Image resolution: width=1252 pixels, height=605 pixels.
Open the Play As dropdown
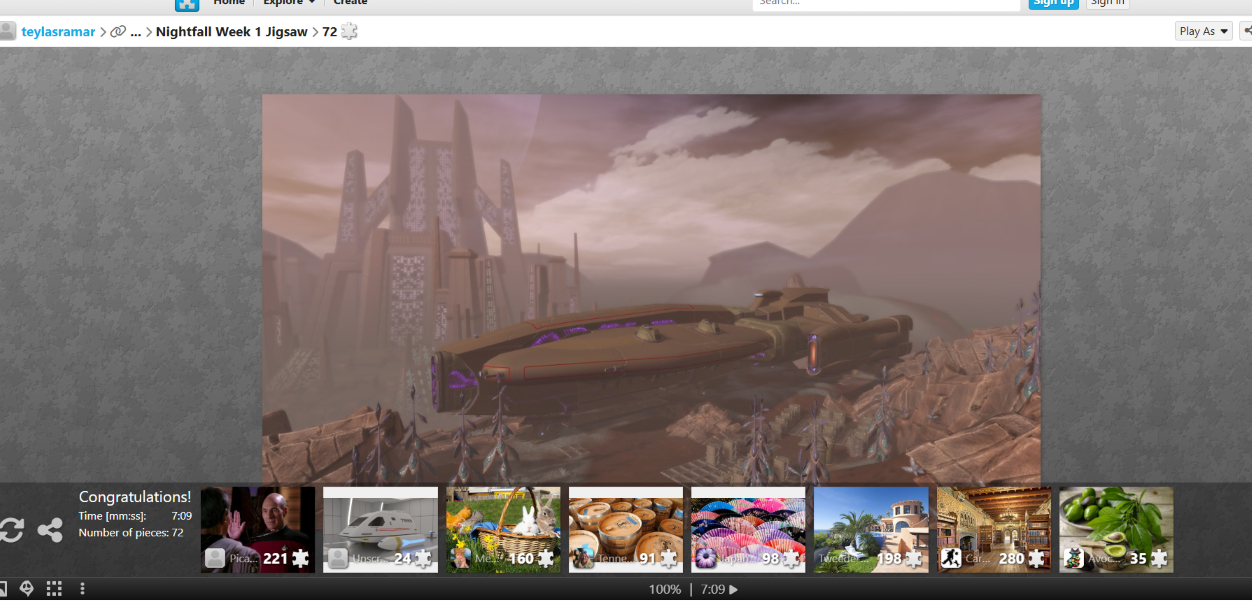coord(1204,31)
